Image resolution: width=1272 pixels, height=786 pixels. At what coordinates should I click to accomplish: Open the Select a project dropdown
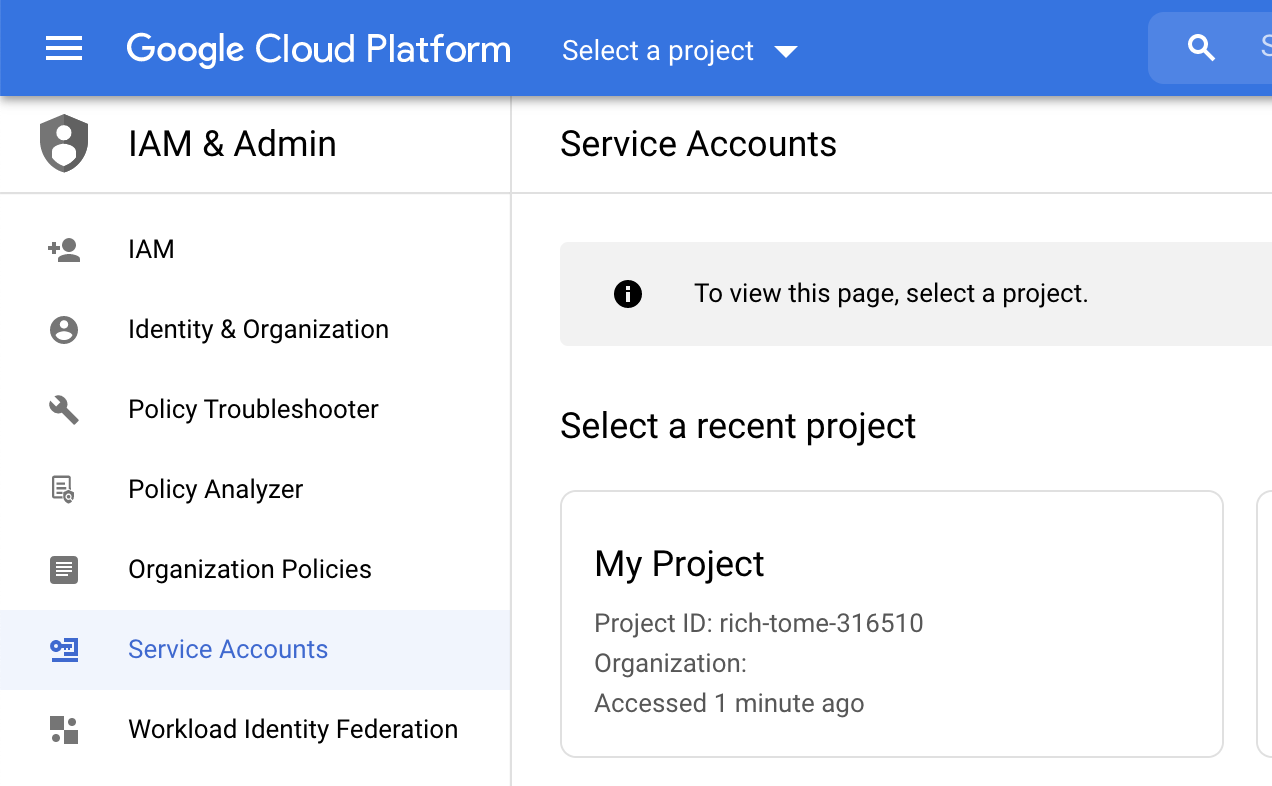[x=680, y=50]
